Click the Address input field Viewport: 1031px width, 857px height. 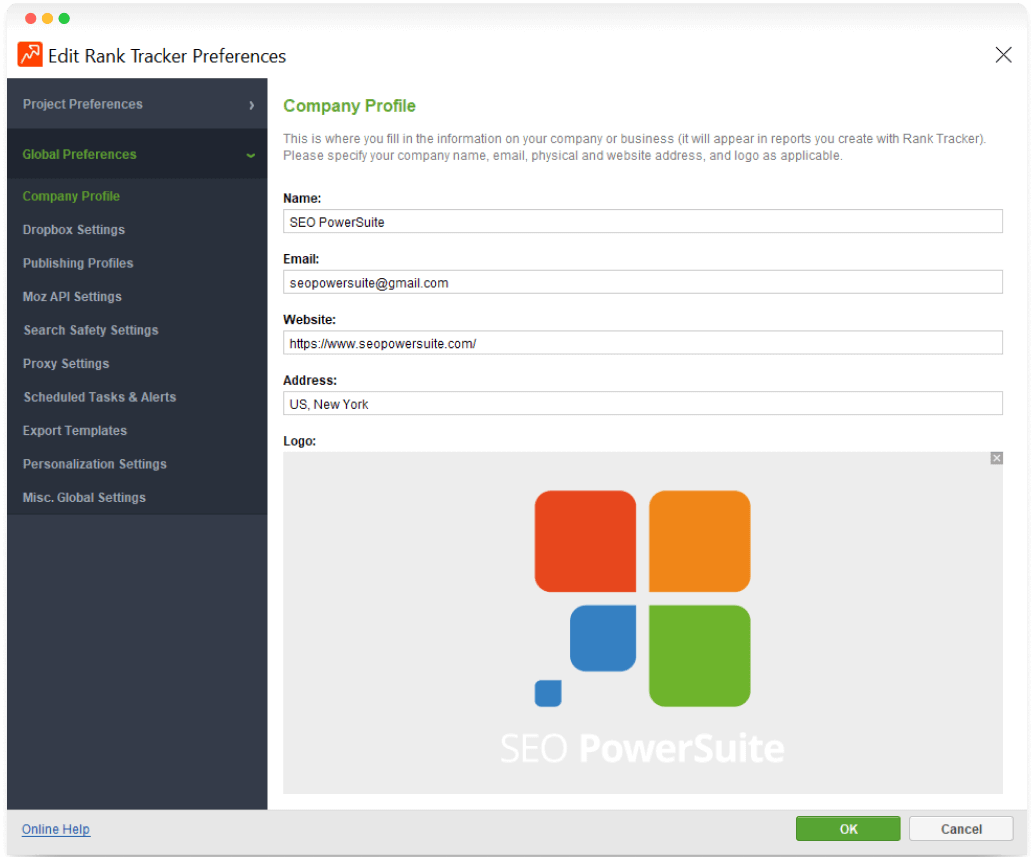(642, 403)
